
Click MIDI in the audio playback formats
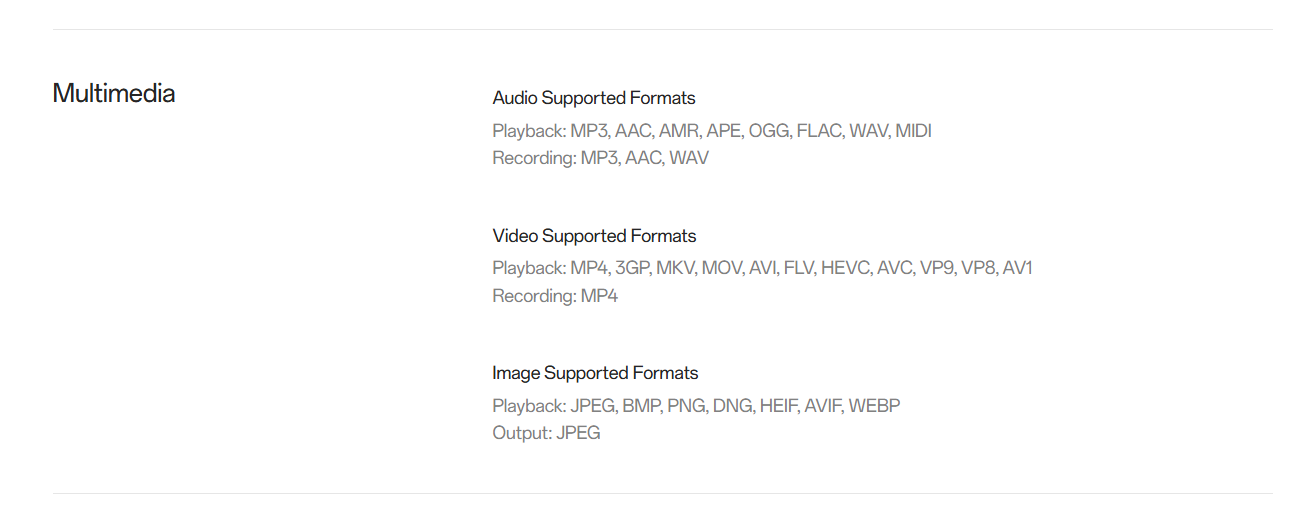913,131
